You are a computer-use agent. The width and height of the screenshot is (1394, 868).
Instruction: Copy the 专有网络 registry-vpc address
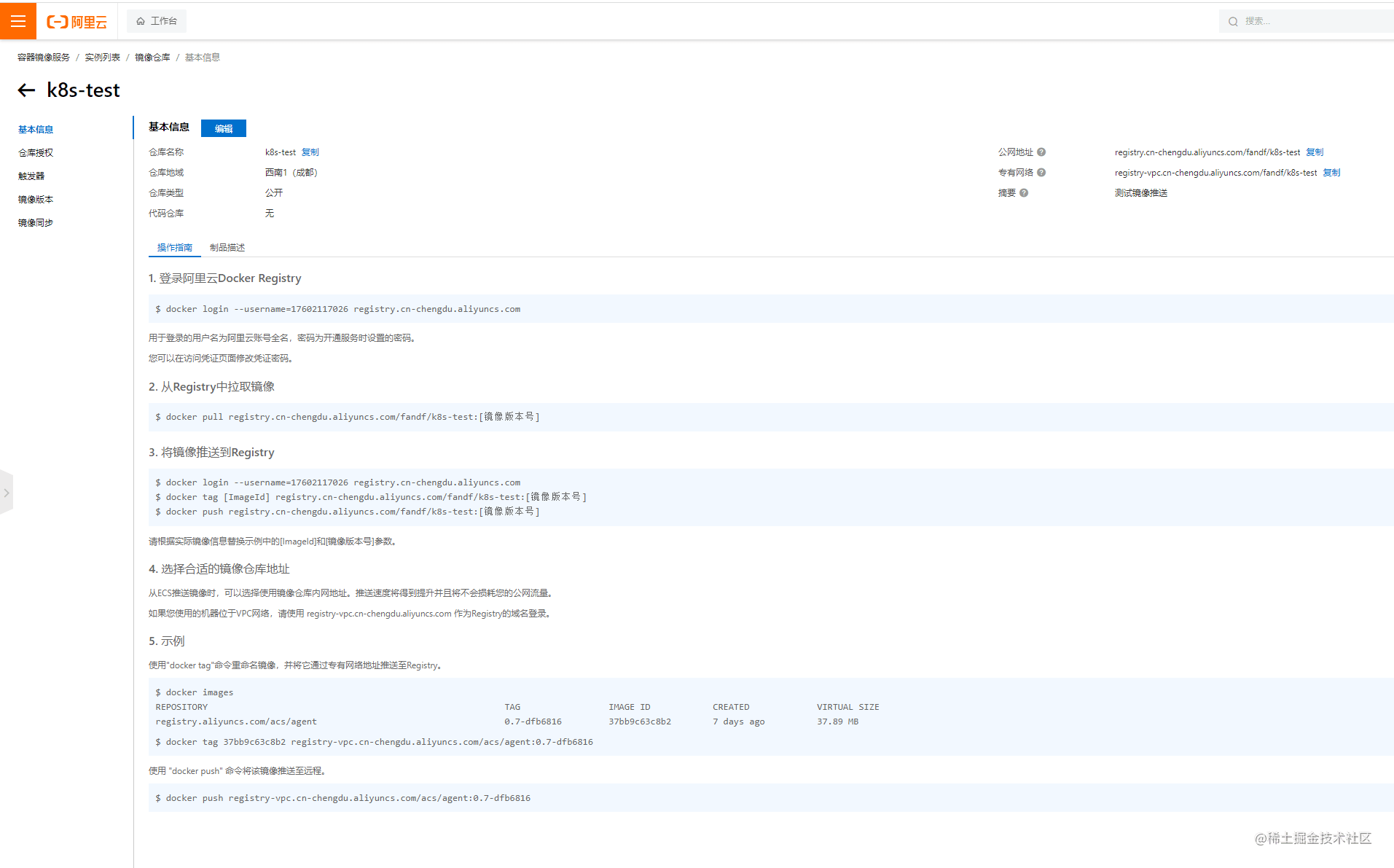(1332, 173)
